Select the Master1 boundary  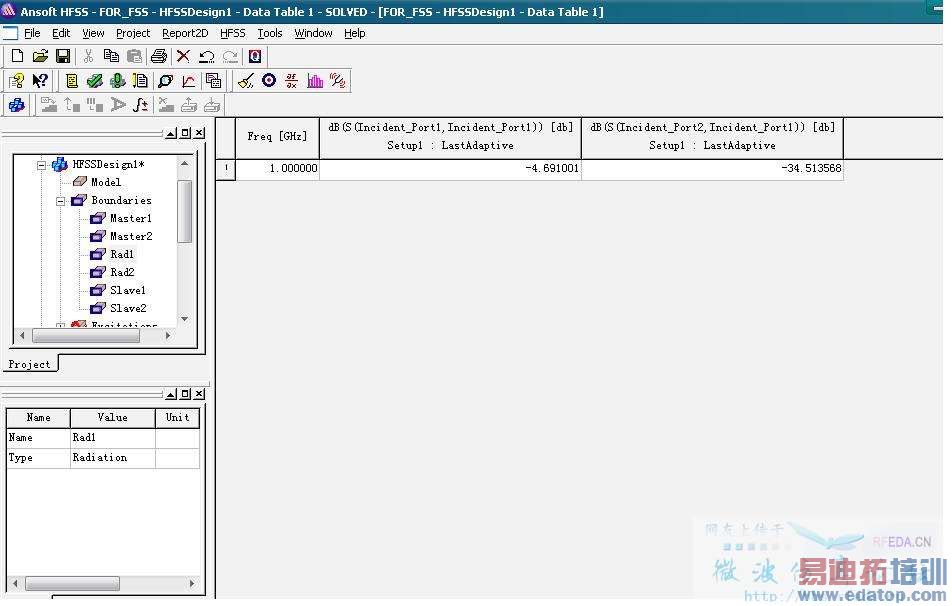[131, 219]
